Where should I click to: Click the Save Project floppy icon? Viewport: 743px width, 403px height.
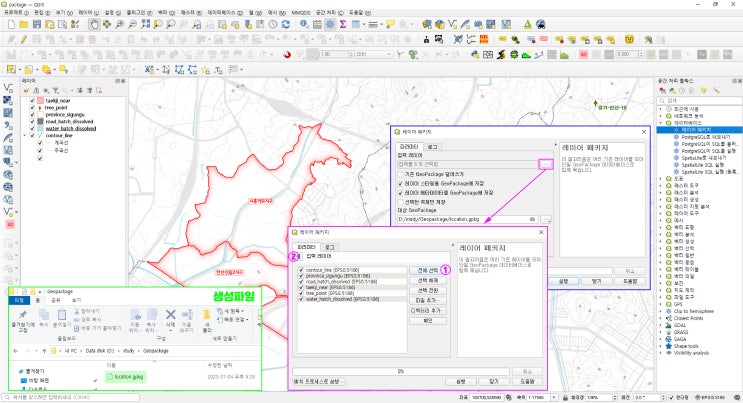click(x=36, y=24)
